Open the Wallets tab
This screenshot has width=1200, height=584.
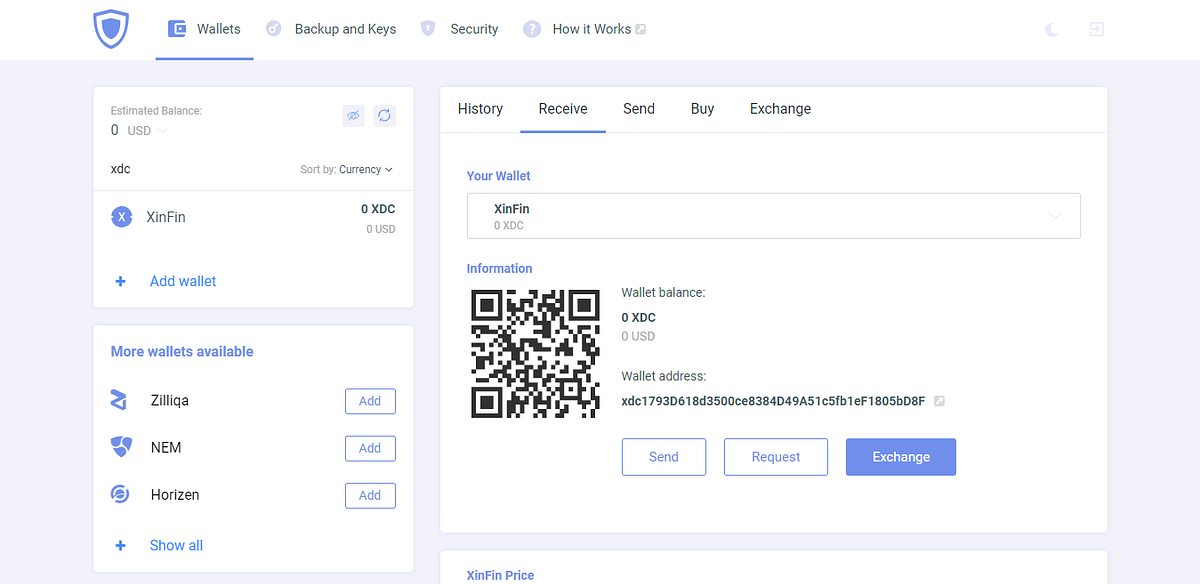tap(205, 29)
